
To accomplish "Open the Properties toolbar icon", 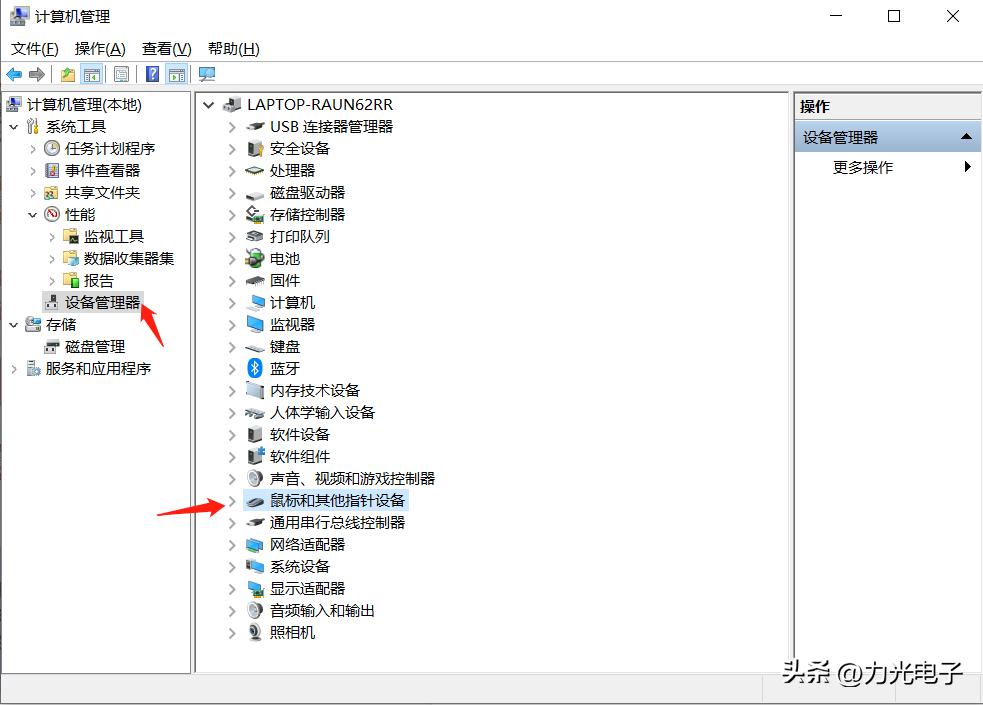I will pos(121,74).
